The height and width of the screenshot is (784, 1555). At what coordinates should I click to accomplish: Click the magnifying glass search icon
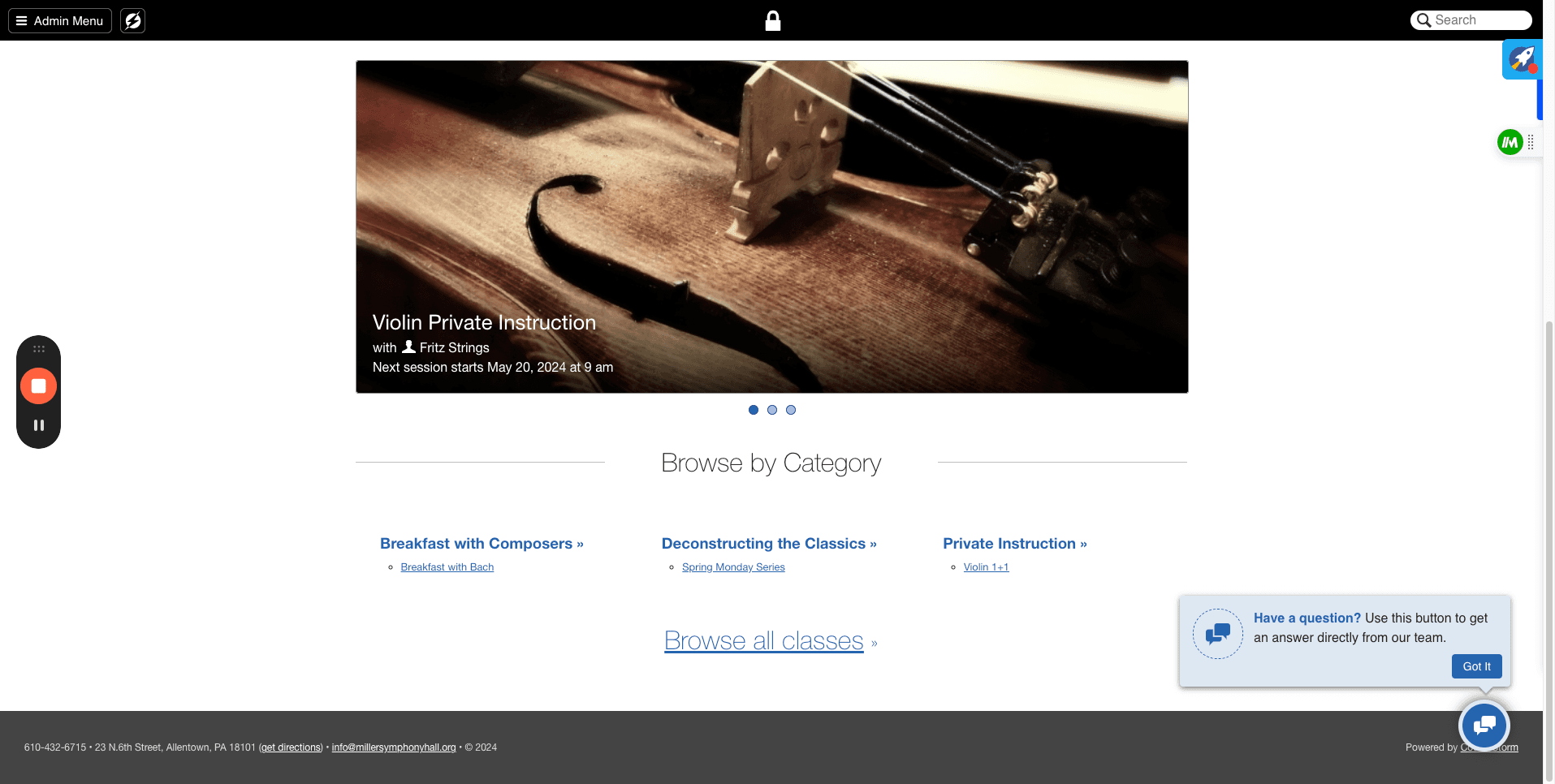[1423, 20]
